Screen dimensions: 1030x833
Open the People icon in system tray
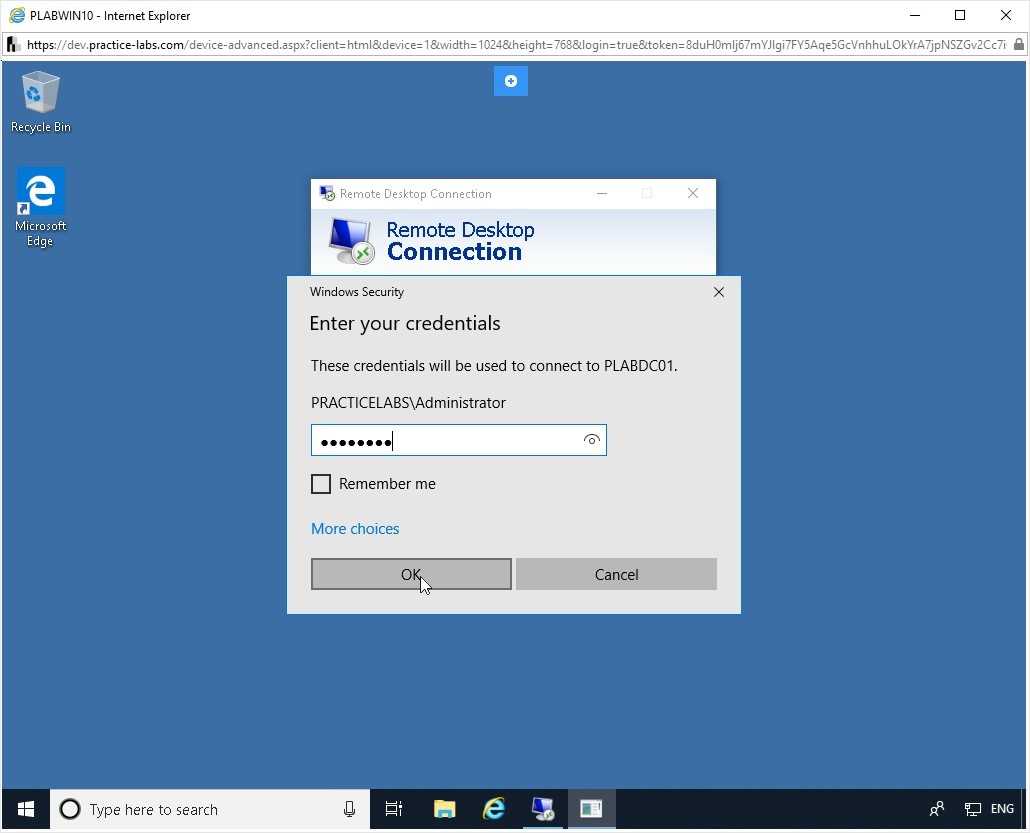937,809
